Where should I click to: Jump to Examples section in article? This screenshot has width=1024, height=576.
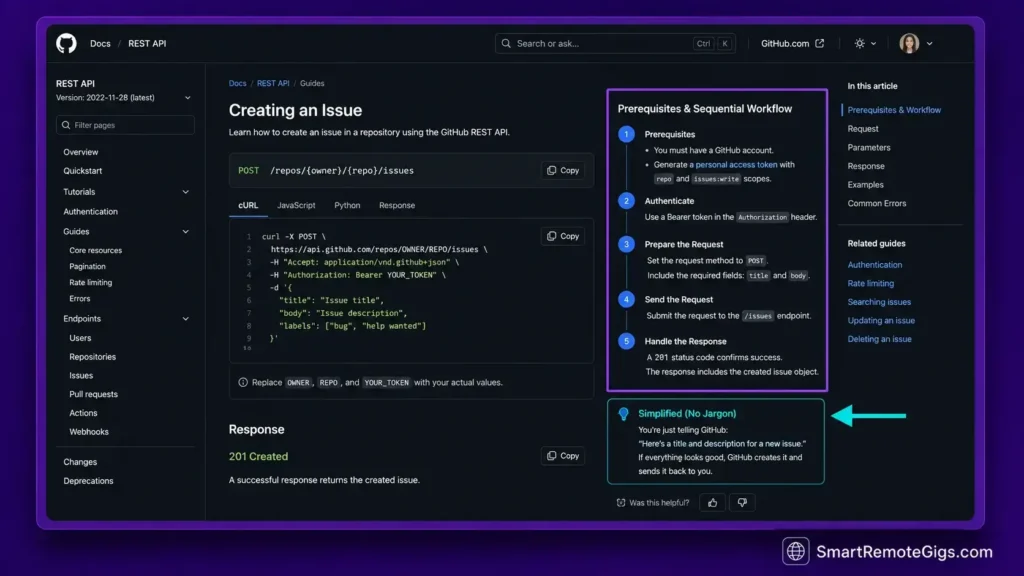point(865,185)
